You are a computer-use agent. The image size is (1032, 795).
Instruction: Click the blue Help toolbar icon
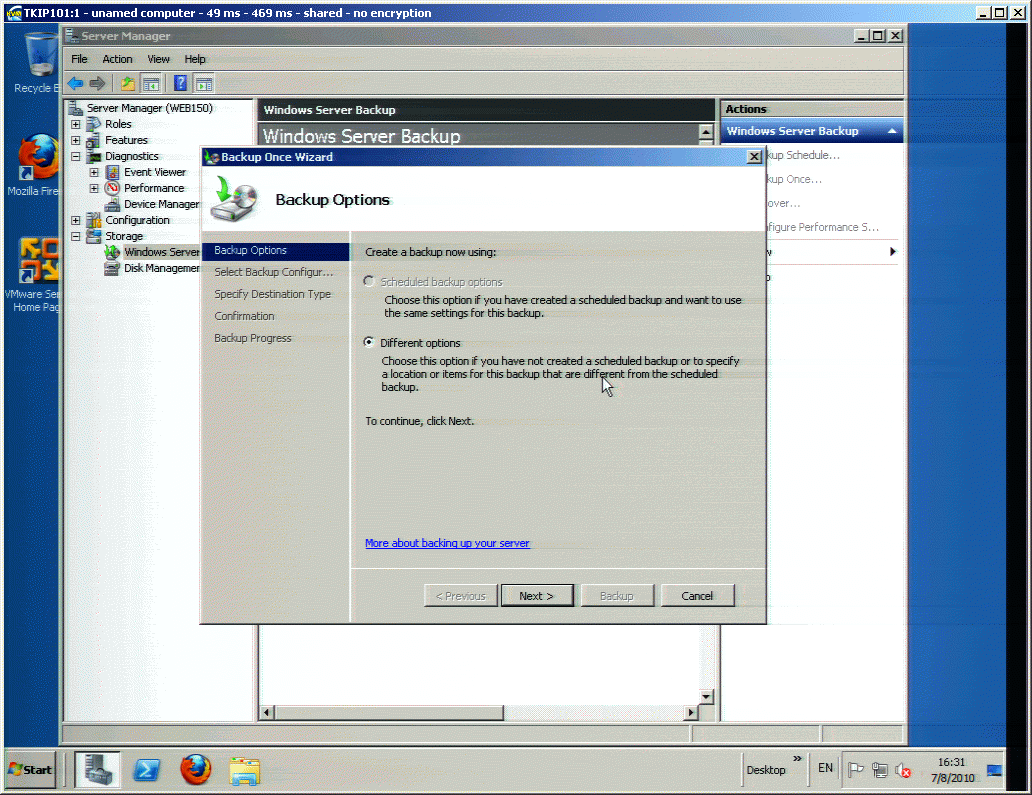click(x=180, y=84)
